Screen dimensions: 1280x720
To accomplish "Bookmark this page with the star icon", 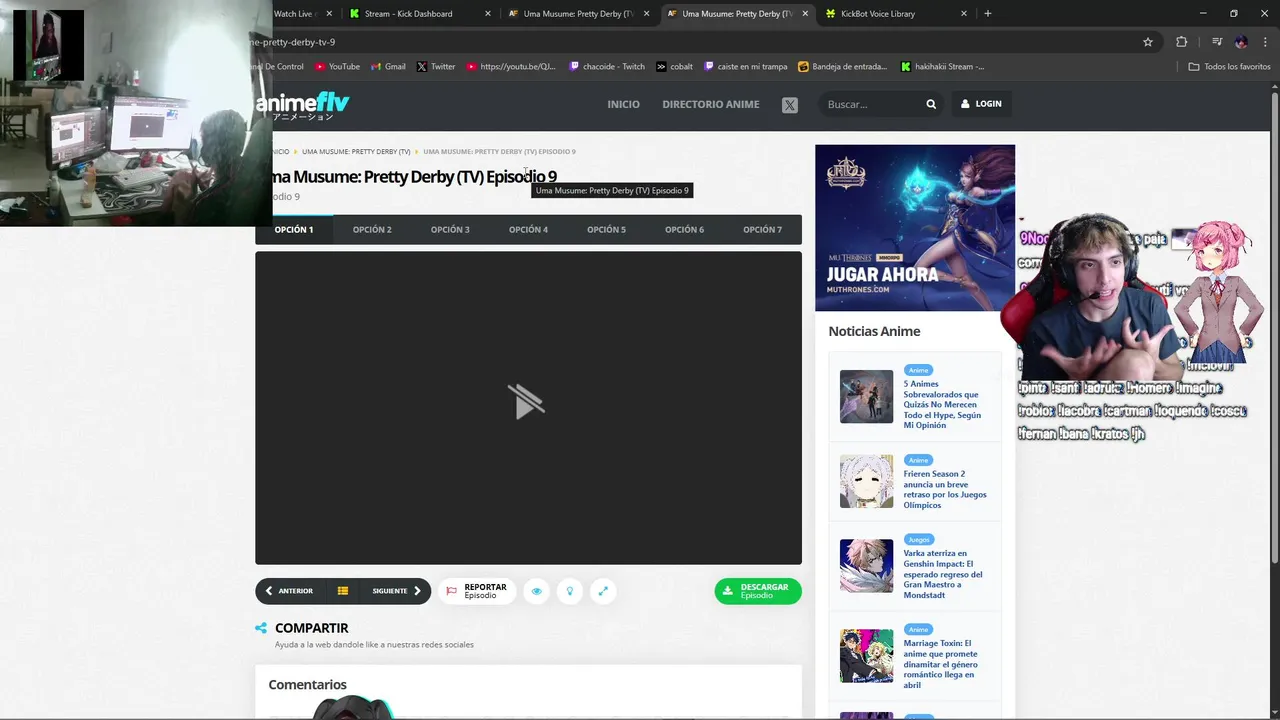I will click(1148, 42).
